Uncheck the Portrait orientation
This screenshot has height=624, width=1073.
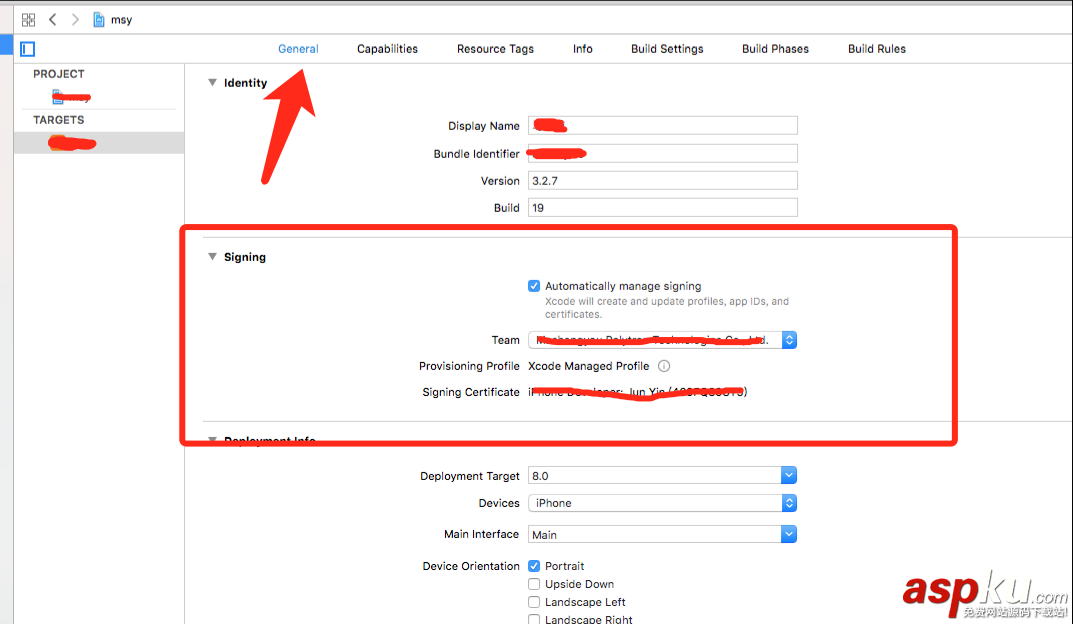tap(534, 566)
